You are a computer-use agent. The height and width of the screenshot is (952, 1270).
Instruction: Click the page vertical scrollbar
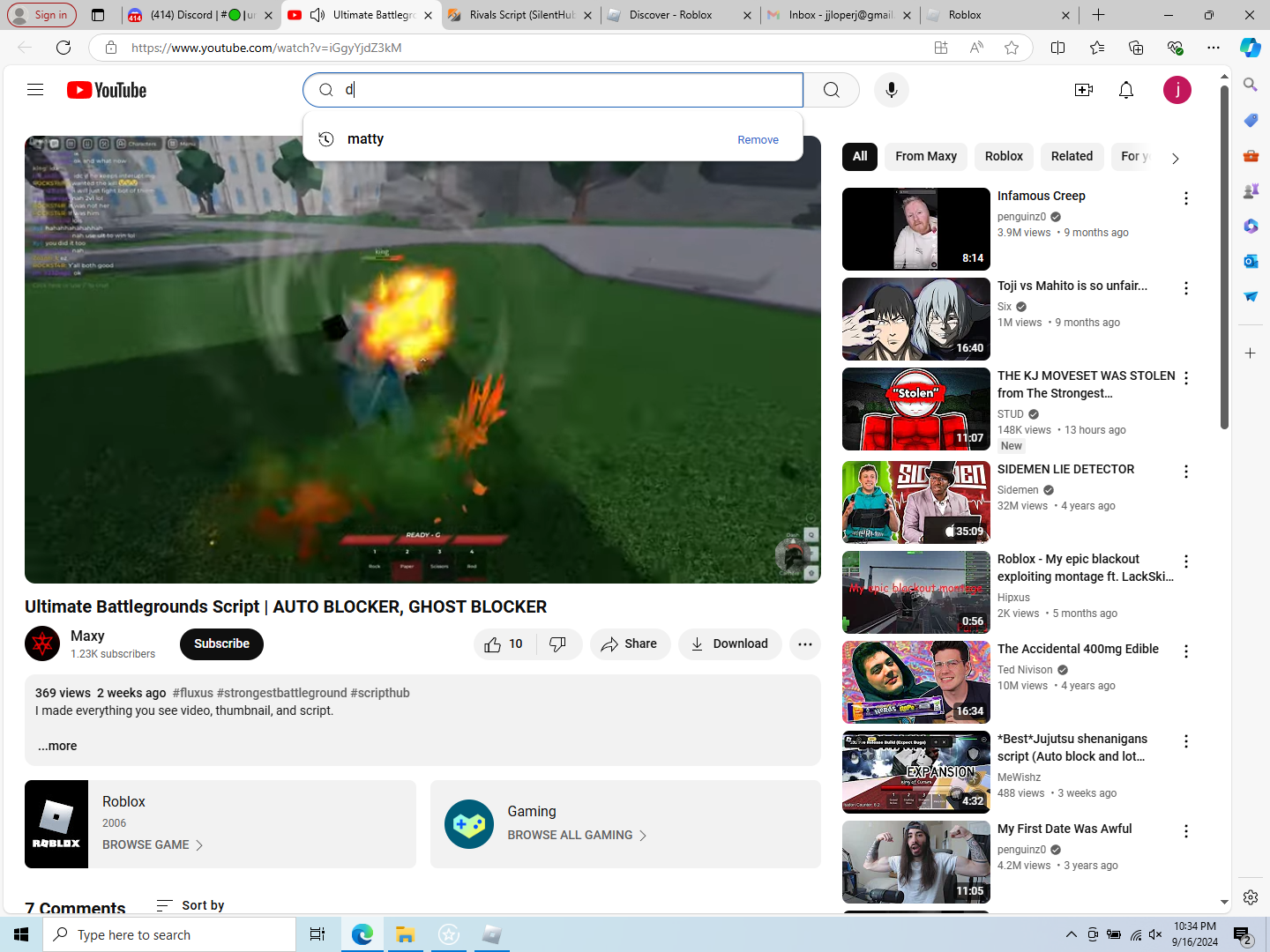click(1224, 256)
